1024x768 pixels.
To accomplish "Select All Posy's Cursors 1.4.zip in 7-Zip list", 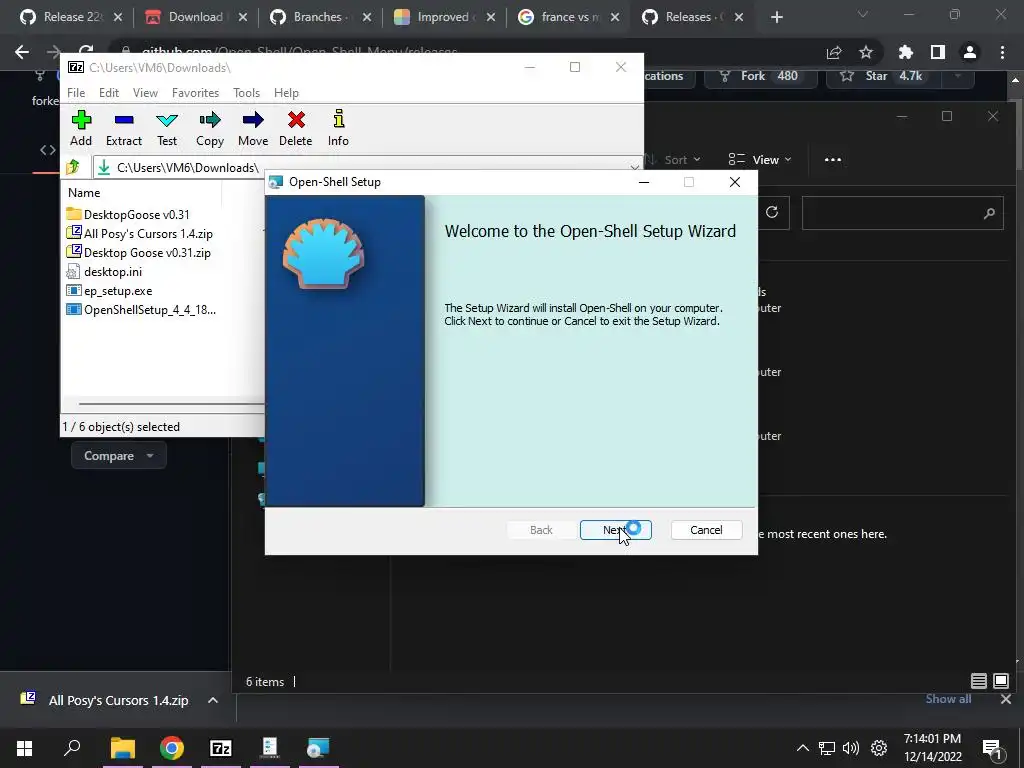I will click(140, 233).
